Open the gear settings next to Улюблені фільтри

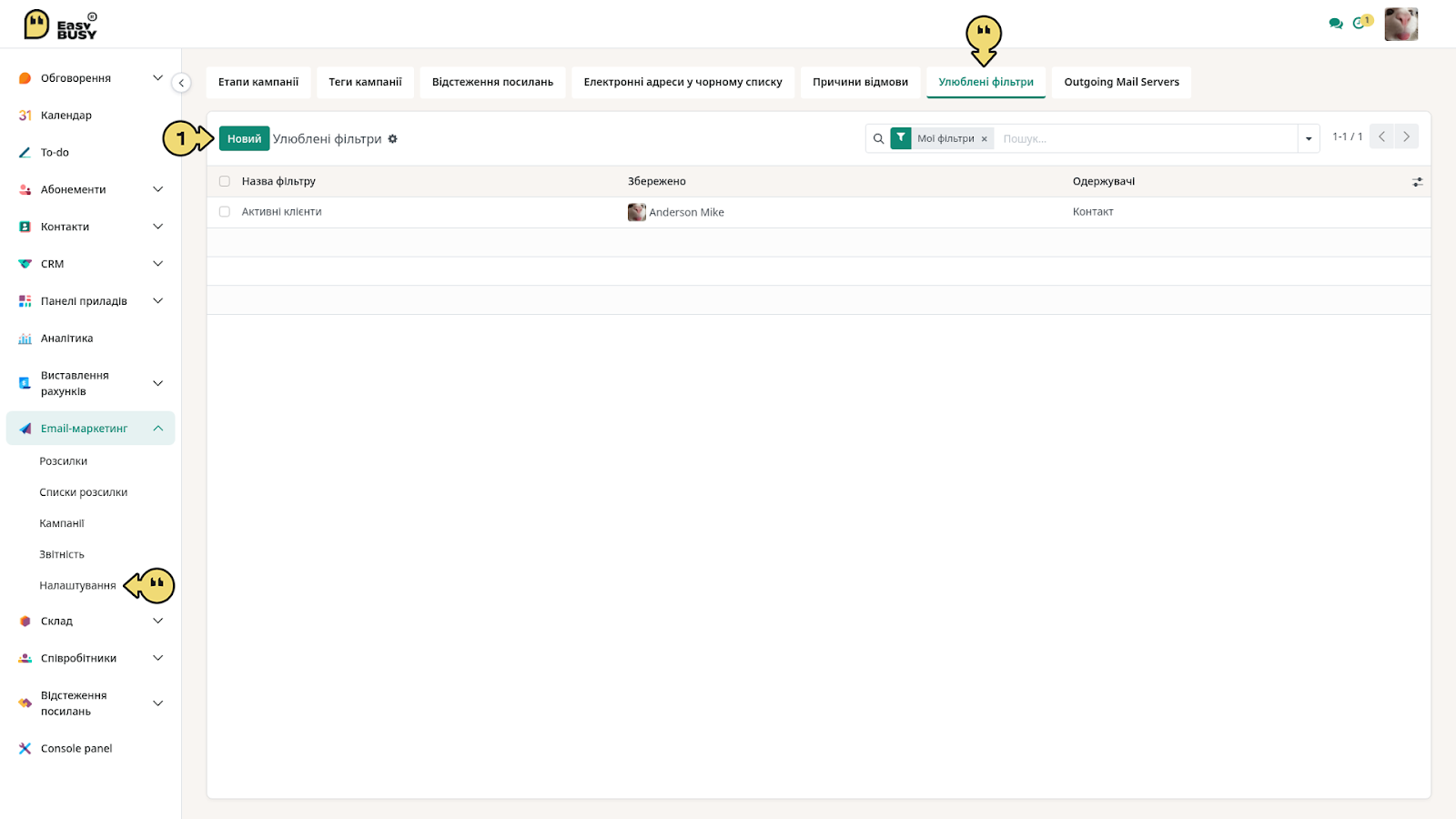click(x=393, y=139)
